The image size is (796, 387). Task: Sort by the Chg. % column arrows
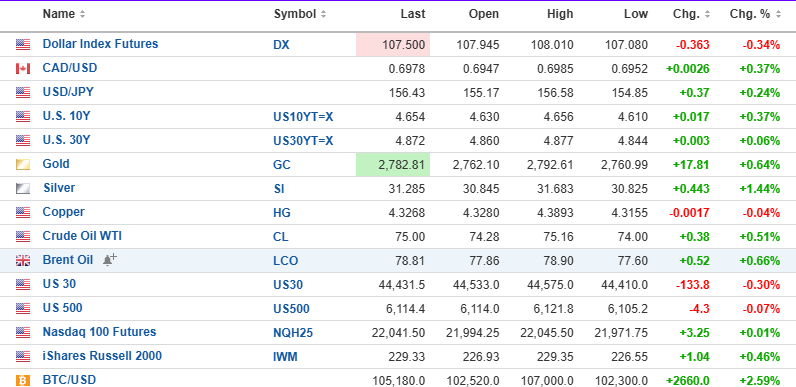pyautogui.click(x=779, y=14)
